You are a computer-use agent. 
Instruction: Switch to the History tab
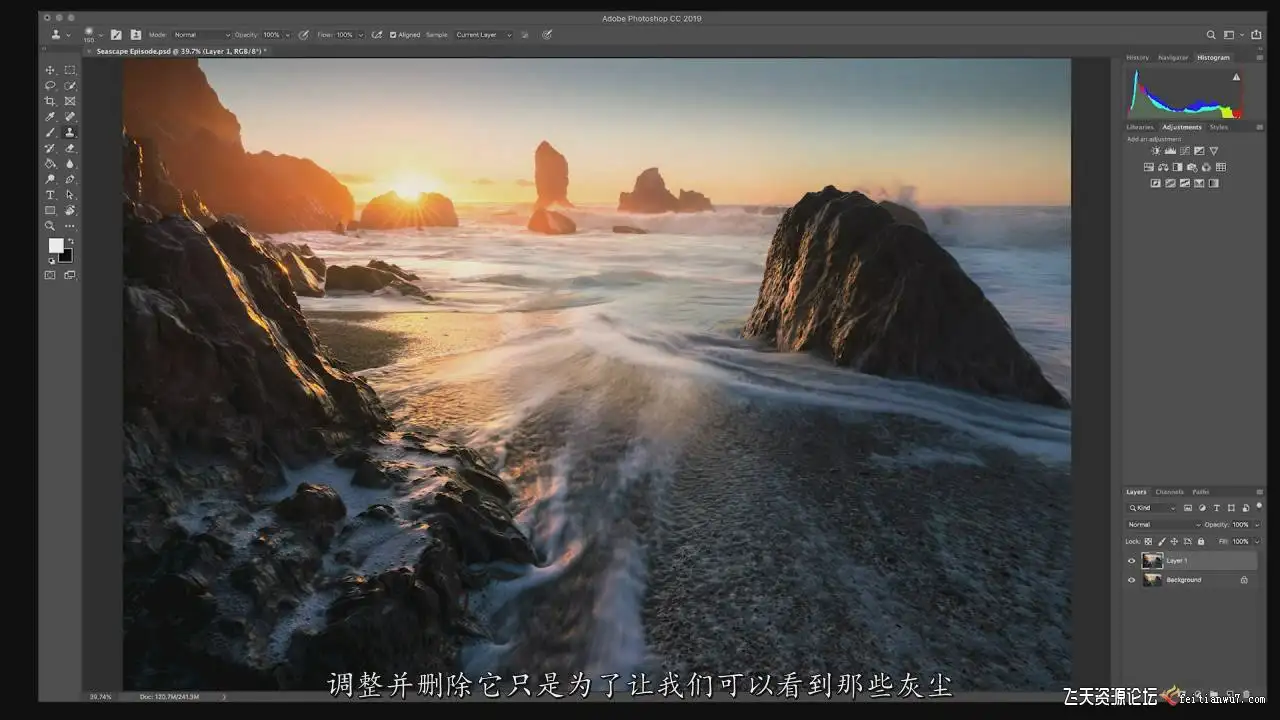(x=1138, y=58)
